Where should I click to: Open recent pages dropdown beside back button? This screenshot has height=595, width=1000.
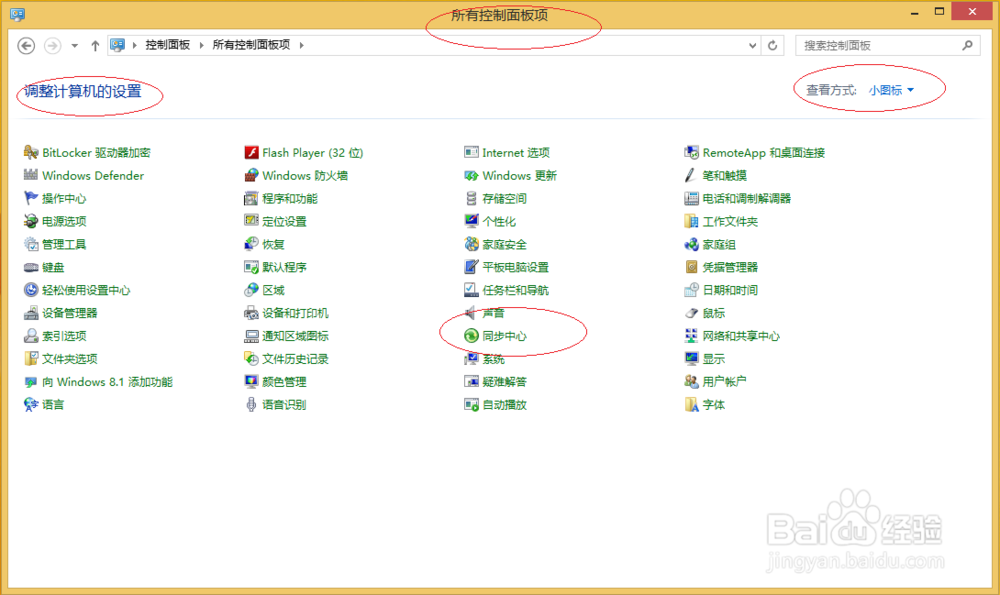75,45
